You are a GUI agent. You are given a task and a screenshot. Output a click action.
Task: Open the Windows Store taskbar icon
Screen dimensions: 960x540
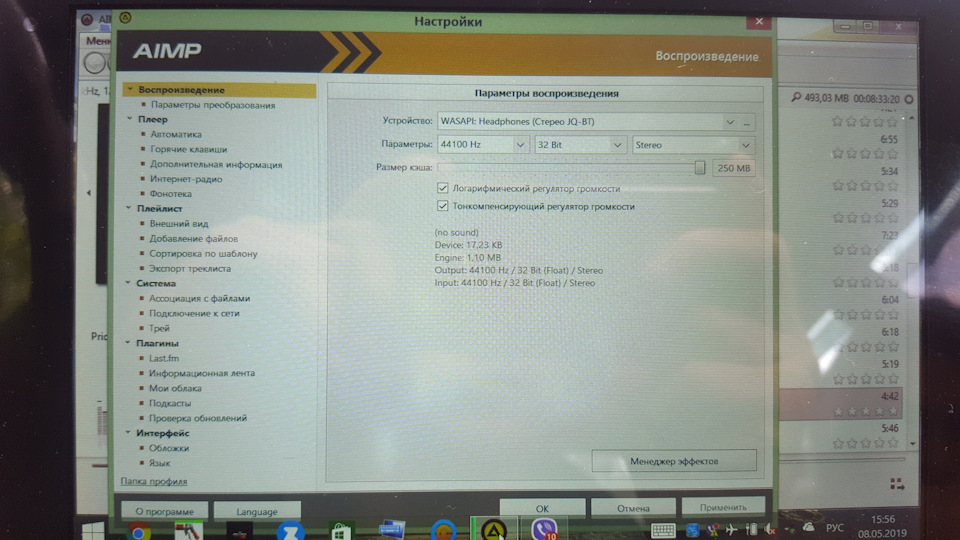341,531
